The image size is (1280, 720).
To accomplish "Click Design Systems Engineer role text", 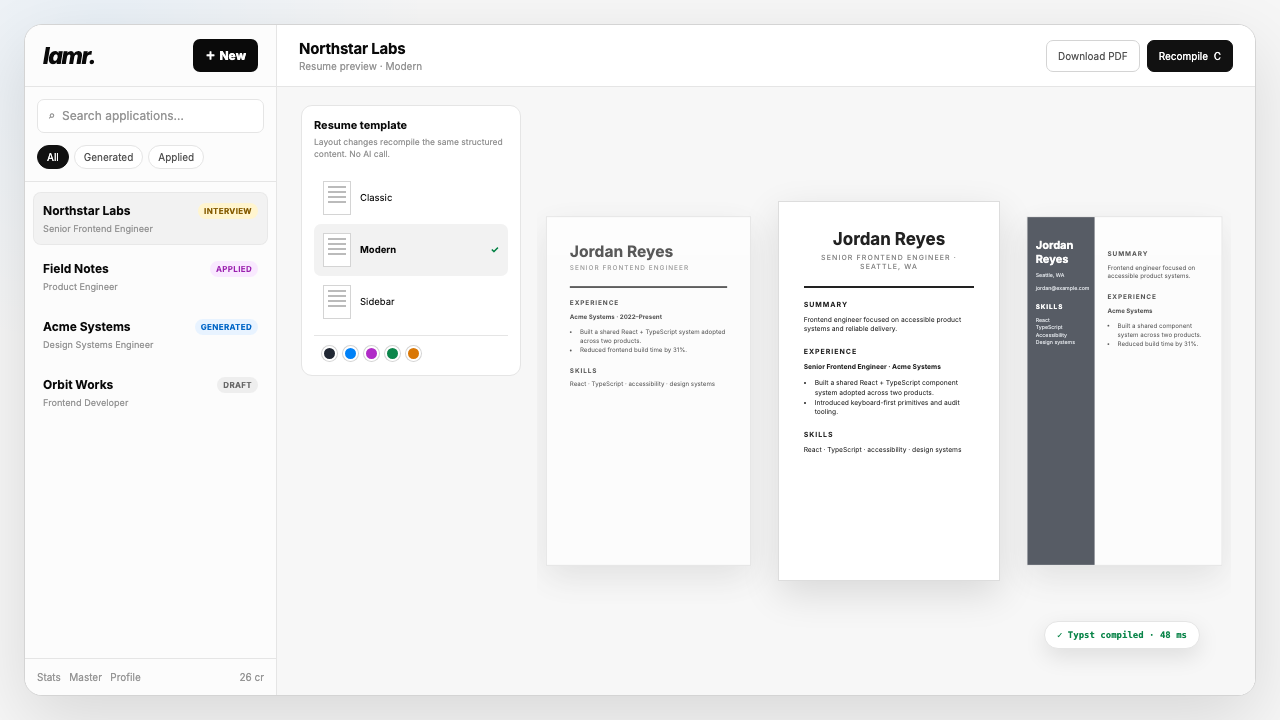I will (x=98, y=345).
